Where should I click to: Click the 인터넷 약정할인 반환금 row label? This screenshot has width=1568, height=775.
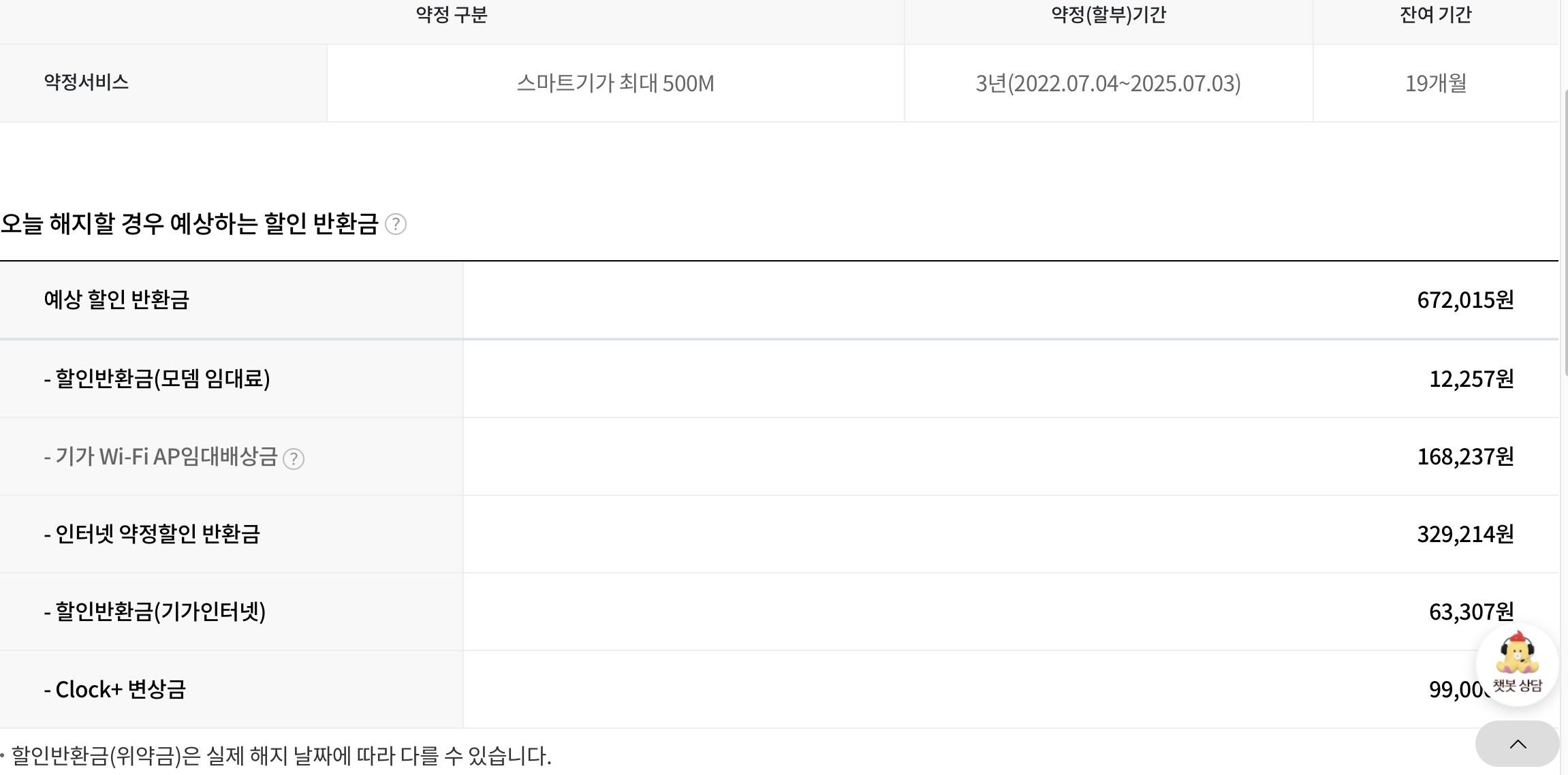pyautogui.click(x=152, y=534)
